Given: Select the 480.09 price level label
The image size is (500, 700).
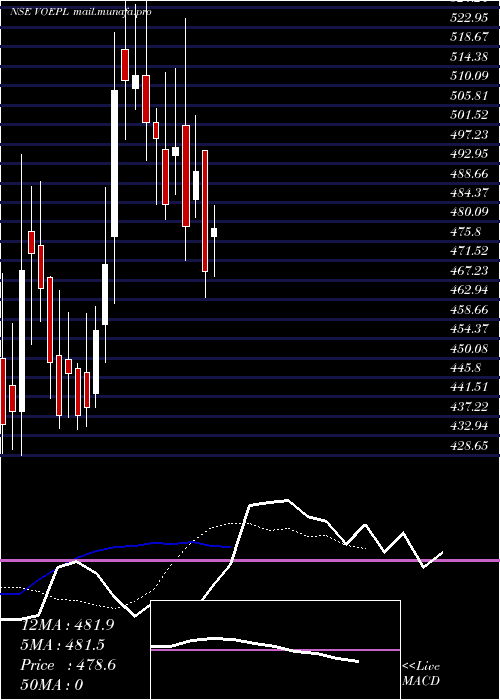Looking at the screenshot, I should coord(469,212).
